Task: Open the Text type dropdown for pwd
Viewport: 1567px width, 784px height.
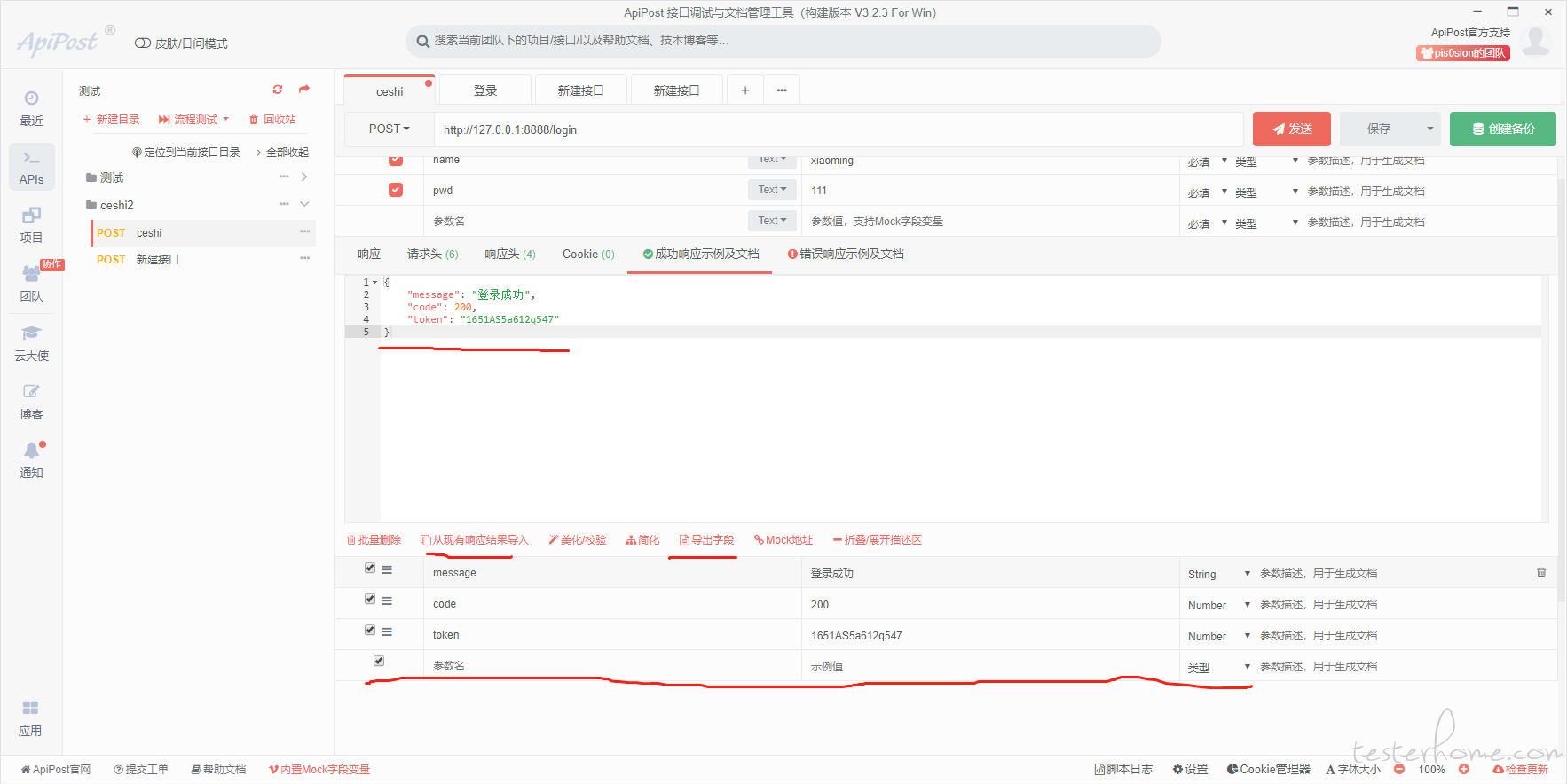Action: (772, 190)
